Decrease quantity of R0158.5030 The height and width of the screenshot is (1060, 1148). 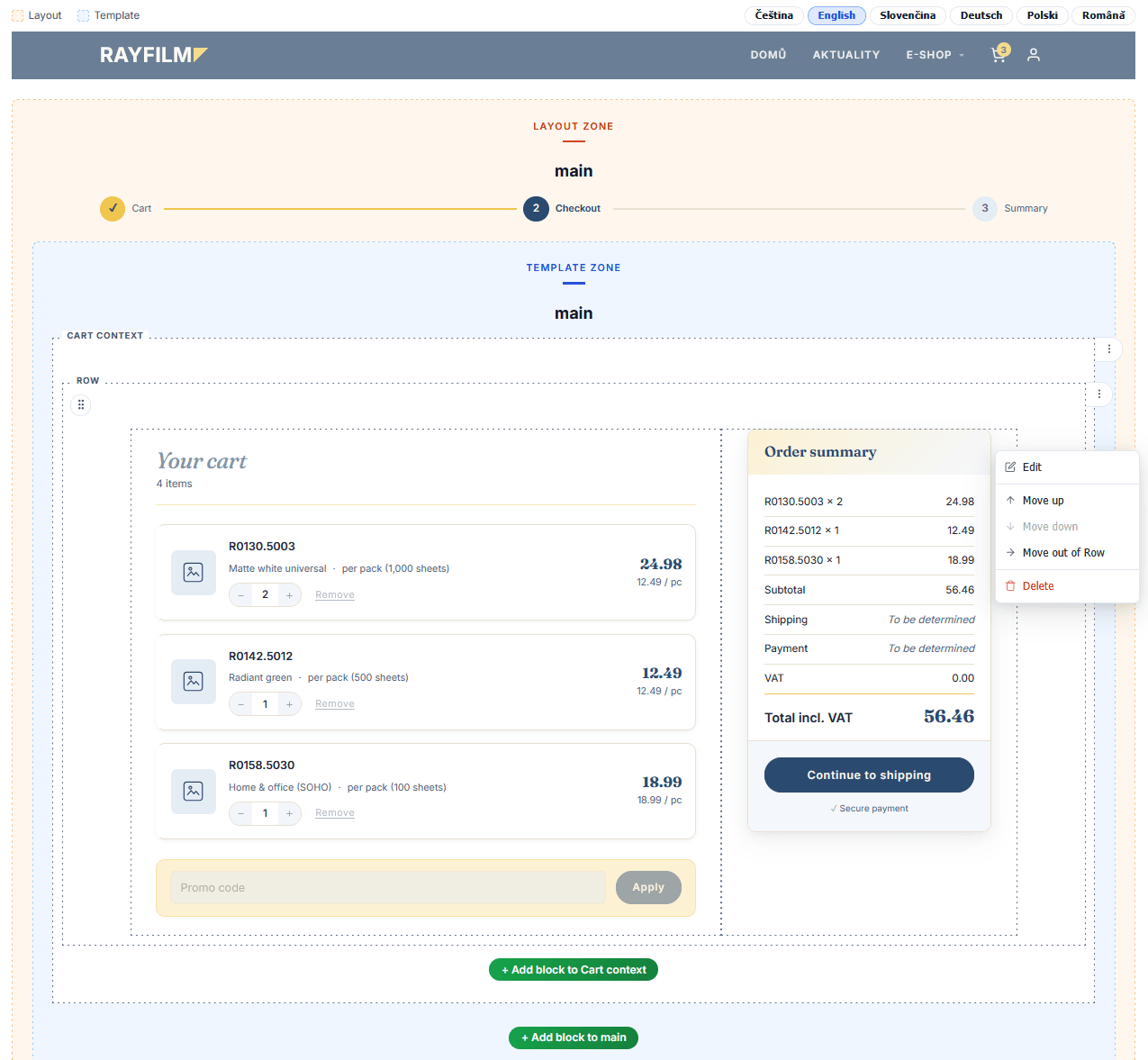click(x=241, y=813)
